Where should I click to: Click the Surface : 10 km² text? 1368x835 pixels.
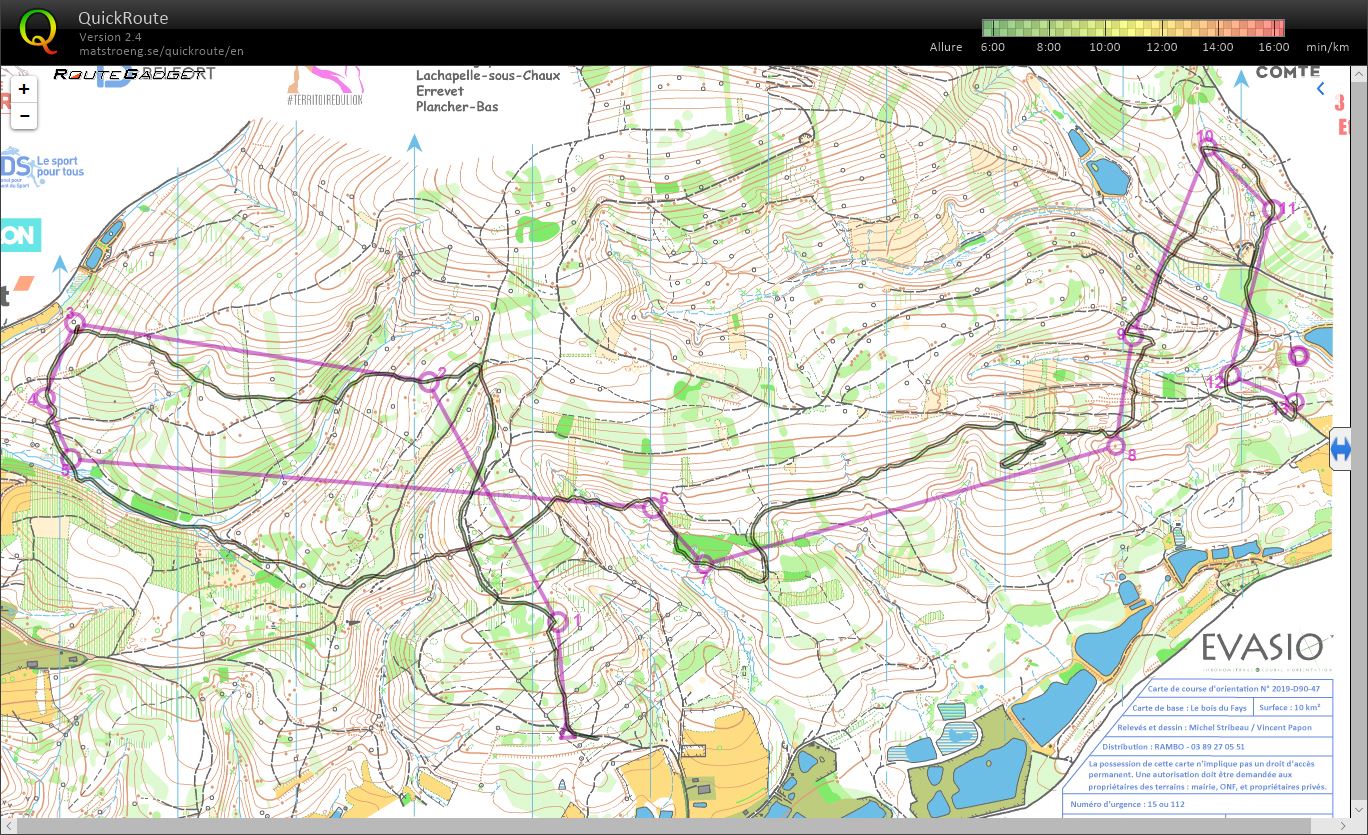pyautogui.click(x=1289, y=707)
